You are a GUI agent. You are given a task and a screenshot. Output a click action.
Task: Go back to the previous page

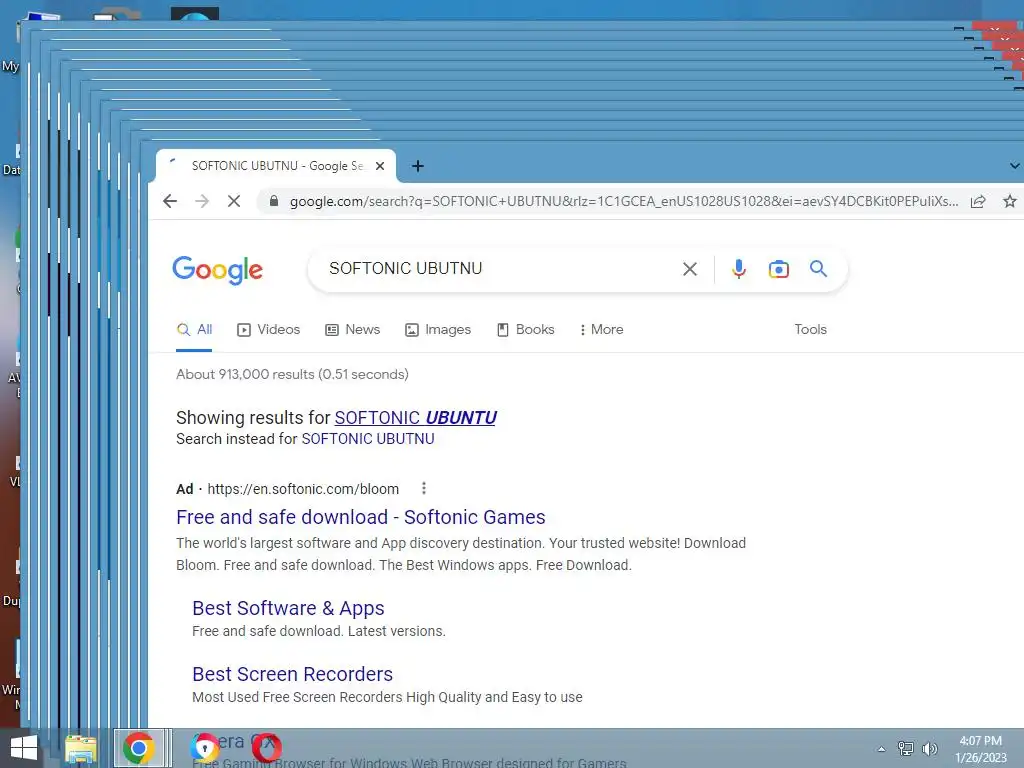click(x=170, y=201)
